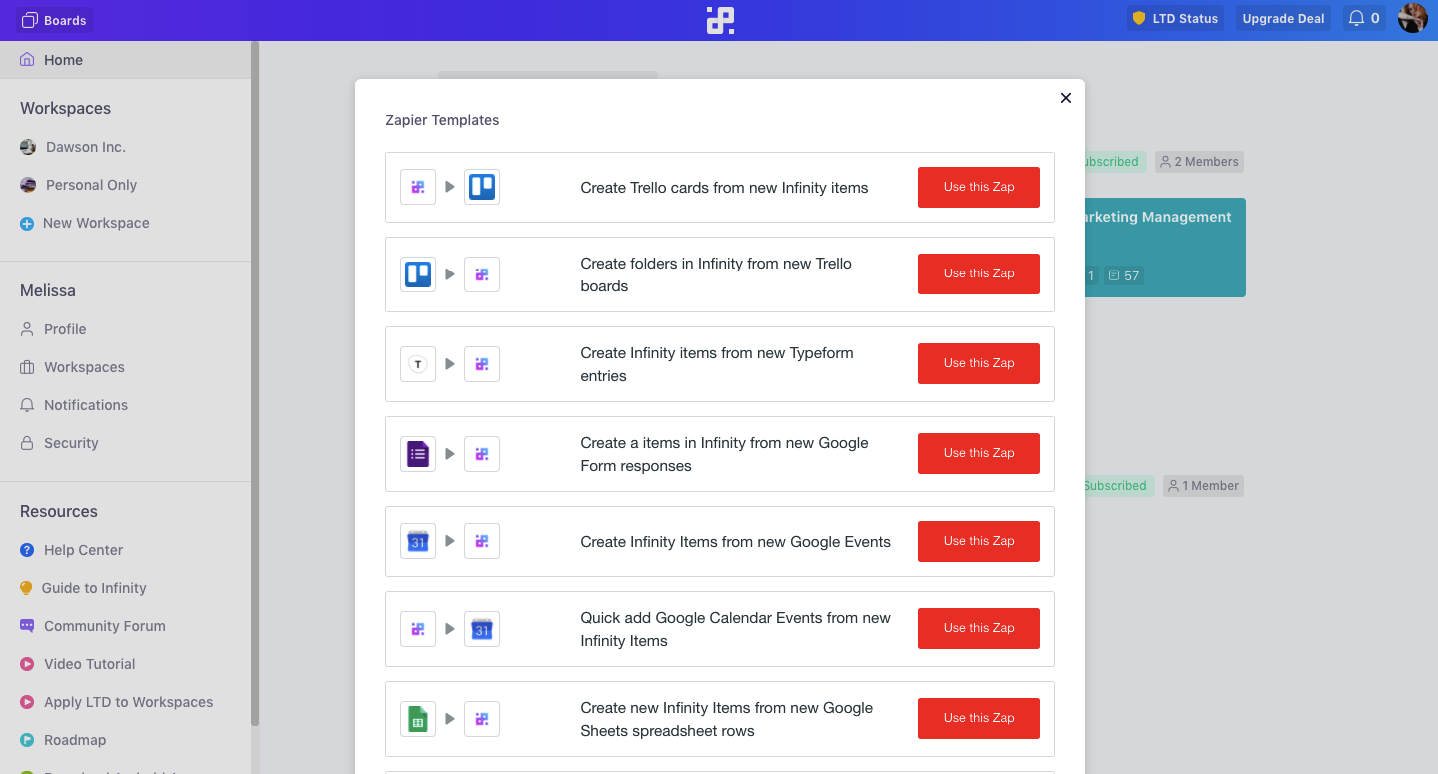Click Infinity icon in Typeform row
The height and width of the screenshot is (774, 1438).
click(x=482, y=364)
